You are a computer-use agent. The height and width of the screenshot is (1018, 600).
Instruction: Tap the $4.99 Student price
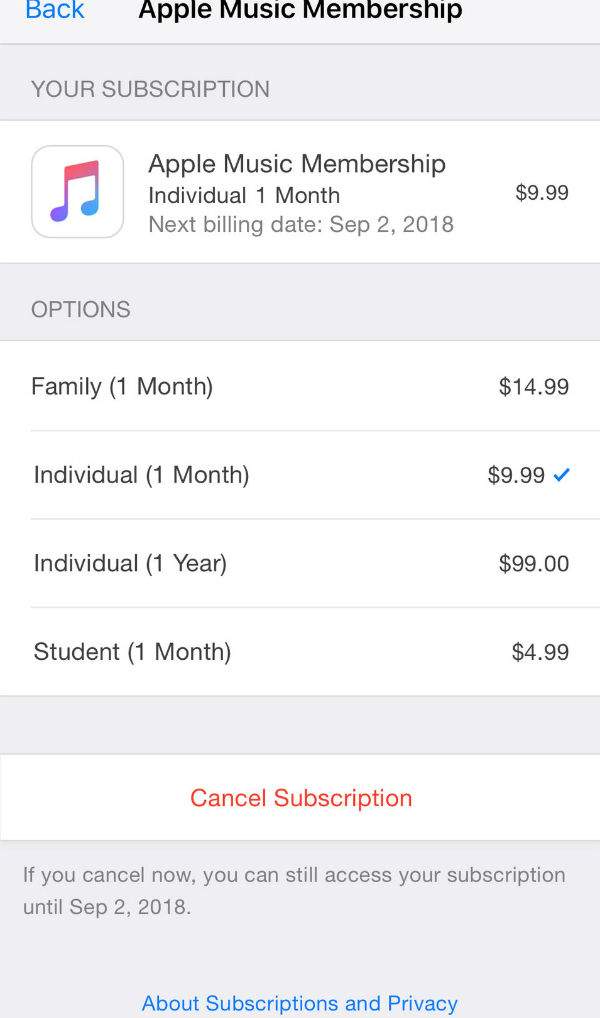coord(540,652)
